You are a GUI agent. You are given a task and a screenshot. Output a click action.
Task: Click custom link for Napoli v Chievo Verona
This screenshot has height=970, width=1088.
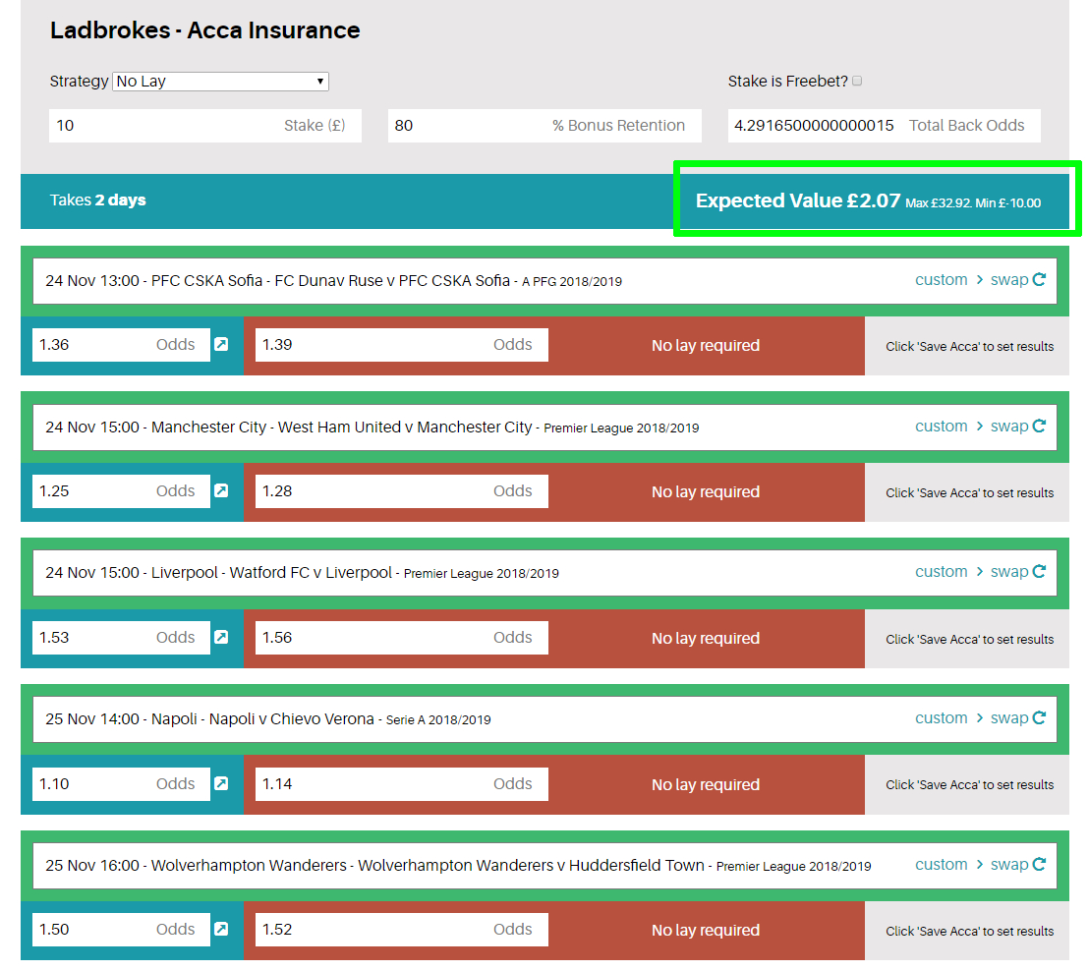(x=941, y=718)
